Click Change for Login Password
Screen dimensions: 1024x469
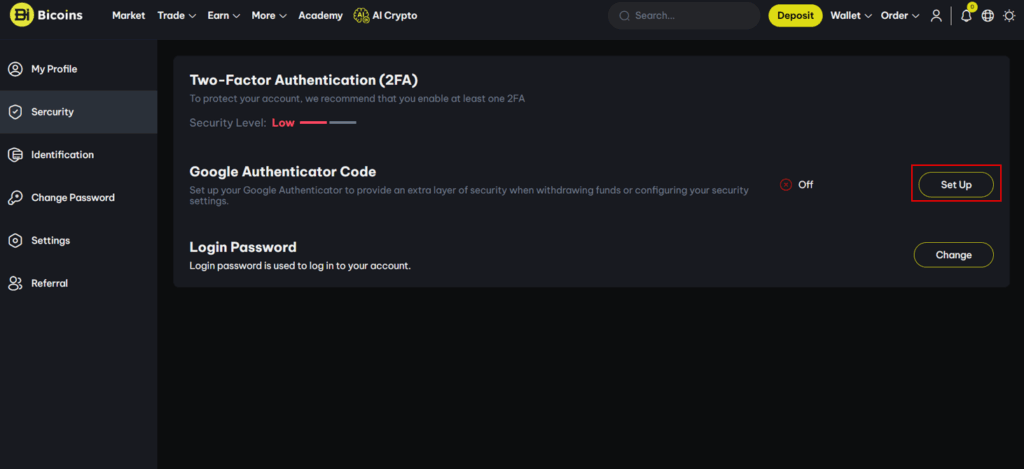click(953, 255)
